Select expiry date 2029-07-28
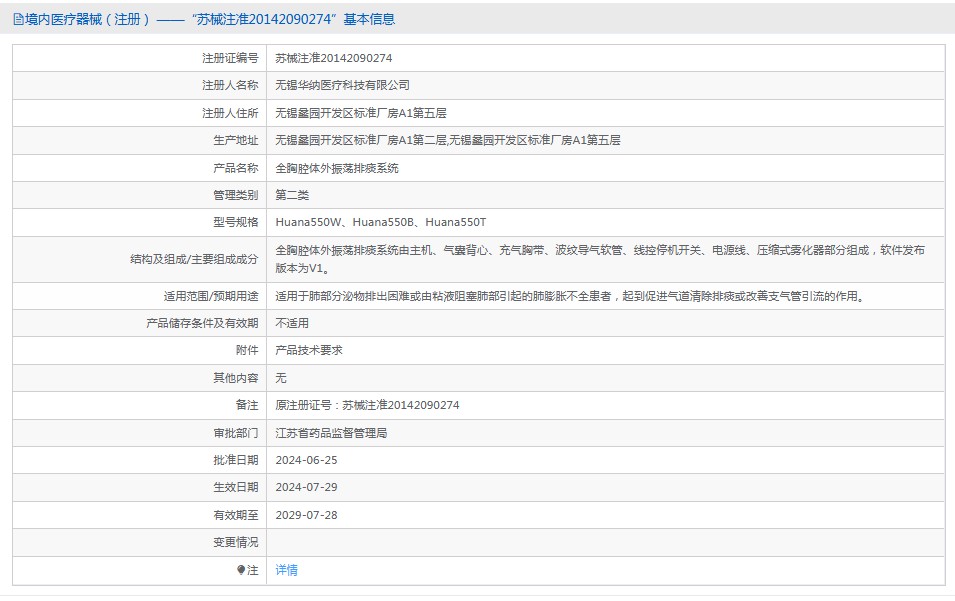Screen dimensions: 955x601 pos(306,515)
